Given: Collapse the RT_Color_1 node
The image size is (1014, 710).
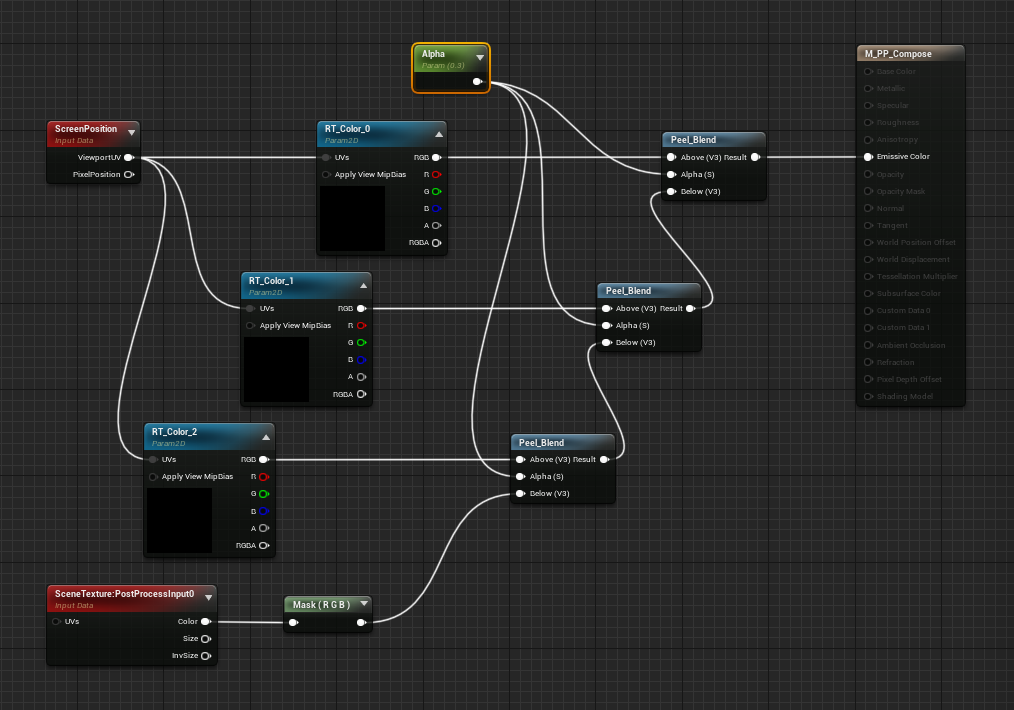Looking at the screenshot, I should click(363, 286).
